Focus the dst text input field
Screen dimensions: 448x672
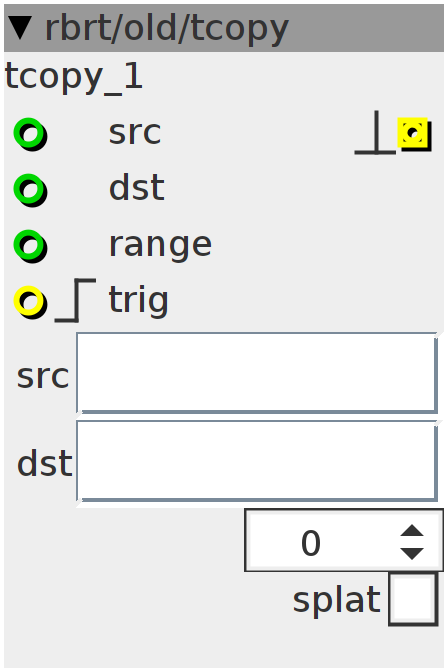257,461
